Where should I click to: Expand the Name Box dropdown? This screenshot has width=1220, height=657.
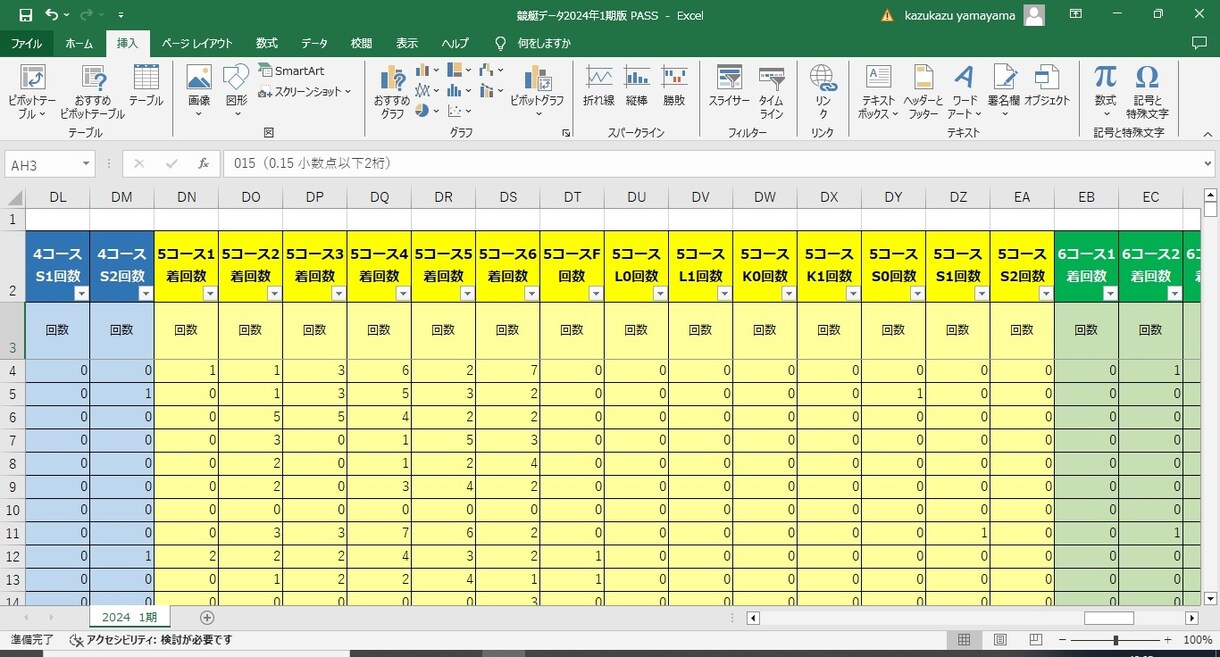(86, 163)
